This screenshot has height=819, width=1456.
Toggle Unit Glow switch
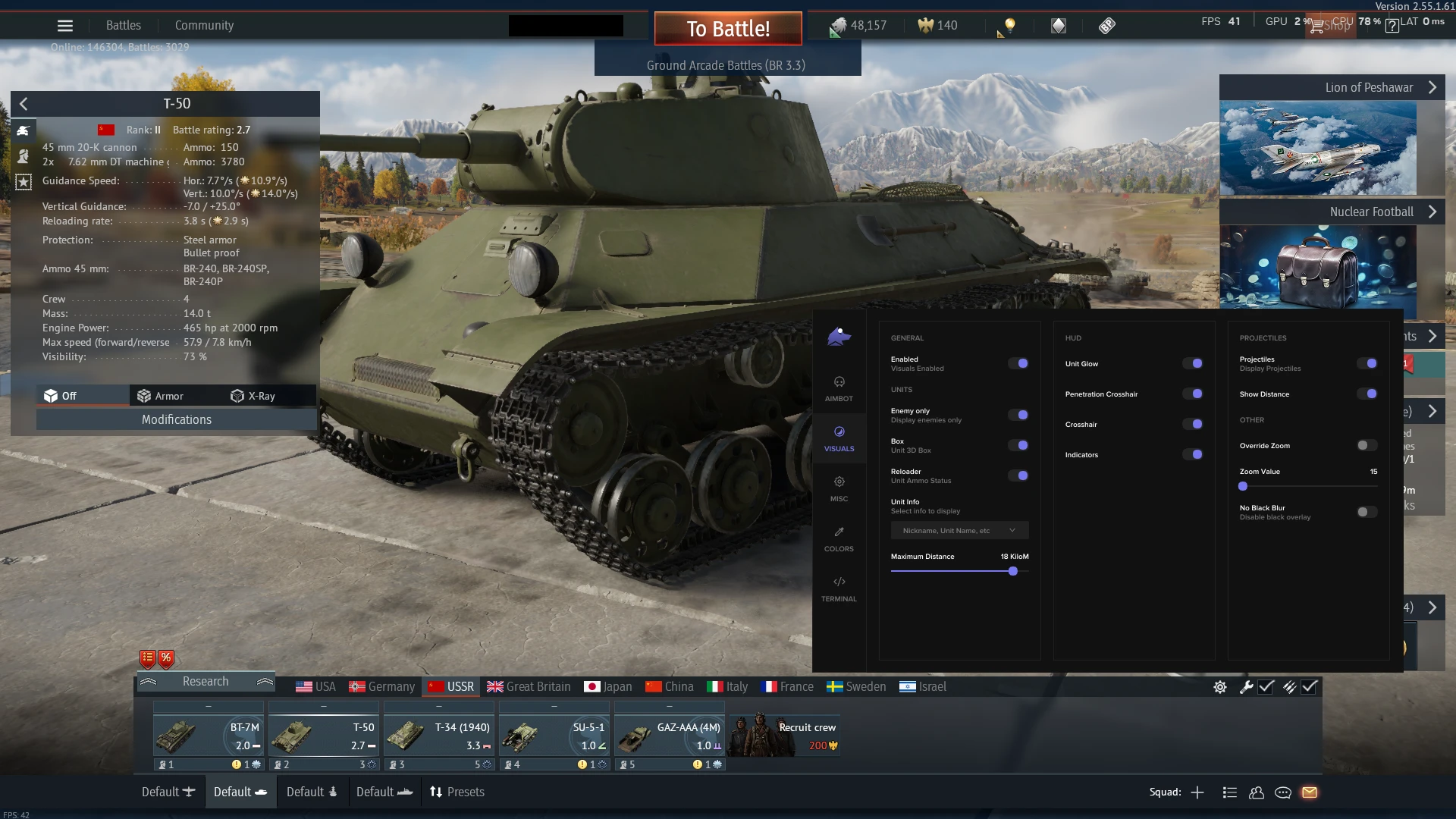point(1193,364)
